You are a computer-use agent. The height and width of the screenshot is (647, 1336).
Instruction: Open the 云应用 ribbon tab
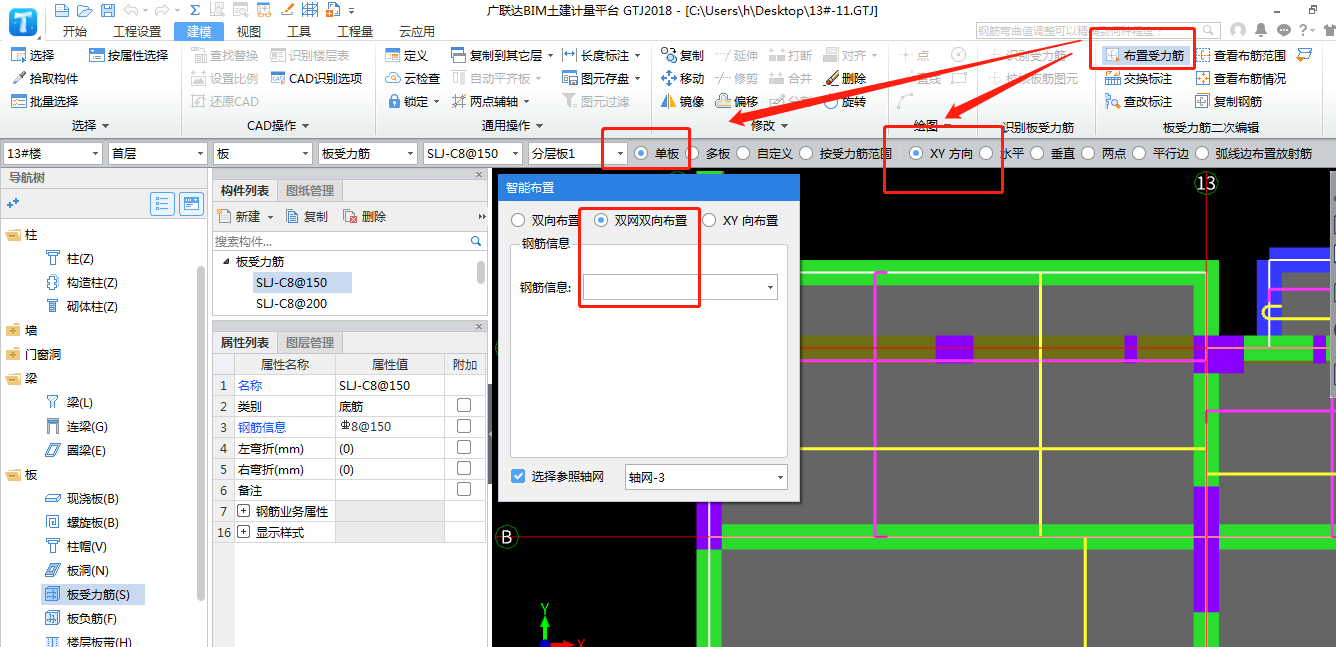click(417, 32)
